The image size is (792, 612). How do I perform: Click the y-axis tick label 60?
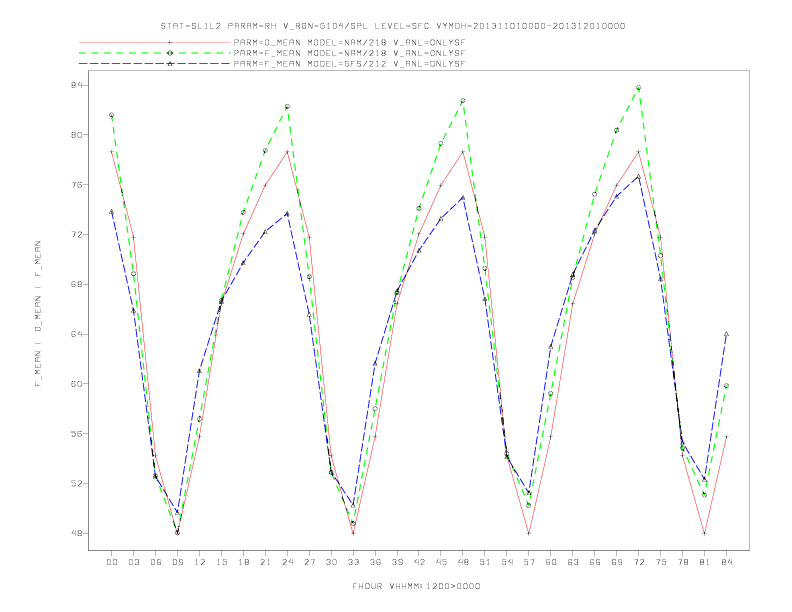click(76, 384)
